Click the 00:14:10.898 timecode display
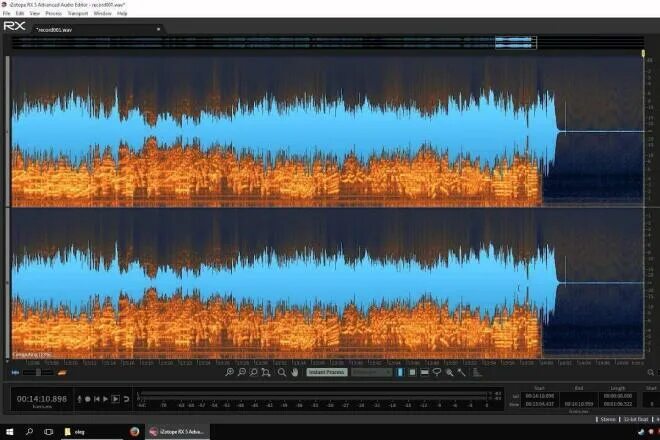This screenshot has width=660, height=440. click(42, 399)
